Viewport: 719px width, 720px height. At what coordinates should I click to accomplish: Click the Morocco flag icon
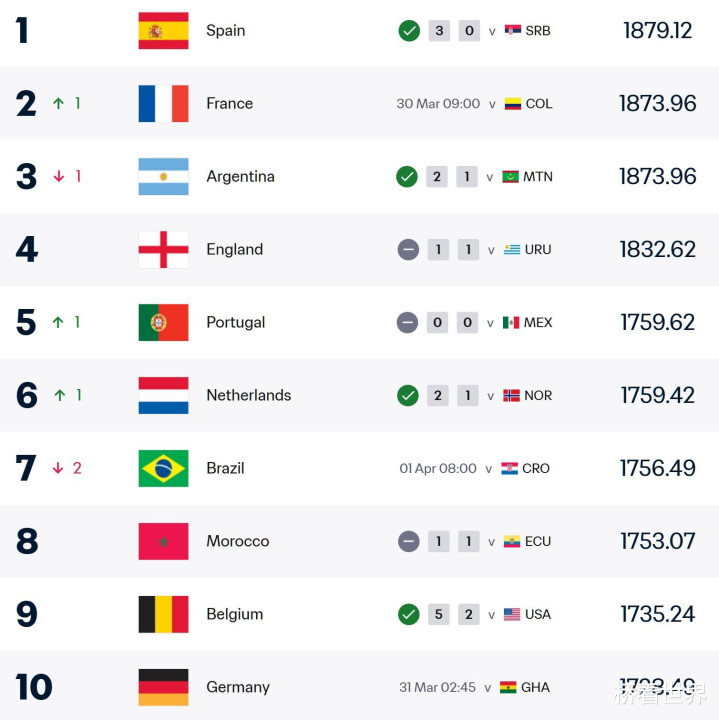pos(163,541)
